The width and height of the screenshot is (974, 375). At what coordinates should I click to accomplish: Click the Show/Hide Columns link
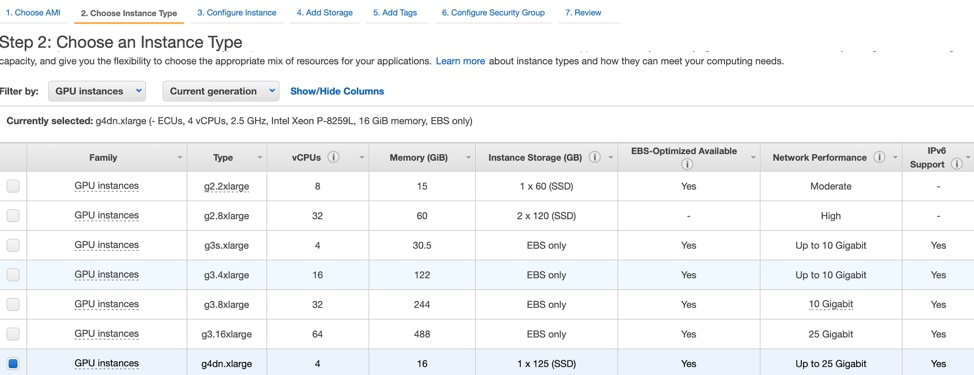click(x=337, y=91)
